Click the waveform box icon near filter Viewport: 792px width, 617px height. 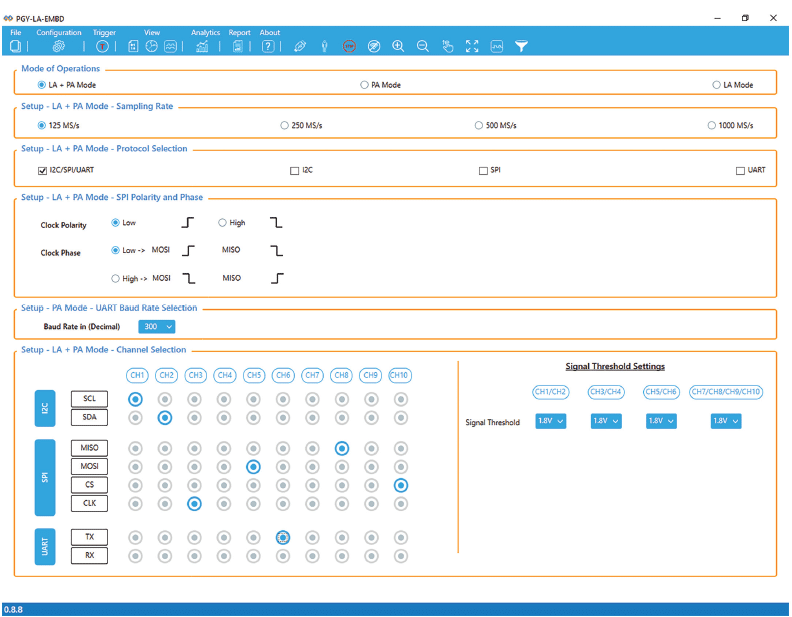(497, 46)
